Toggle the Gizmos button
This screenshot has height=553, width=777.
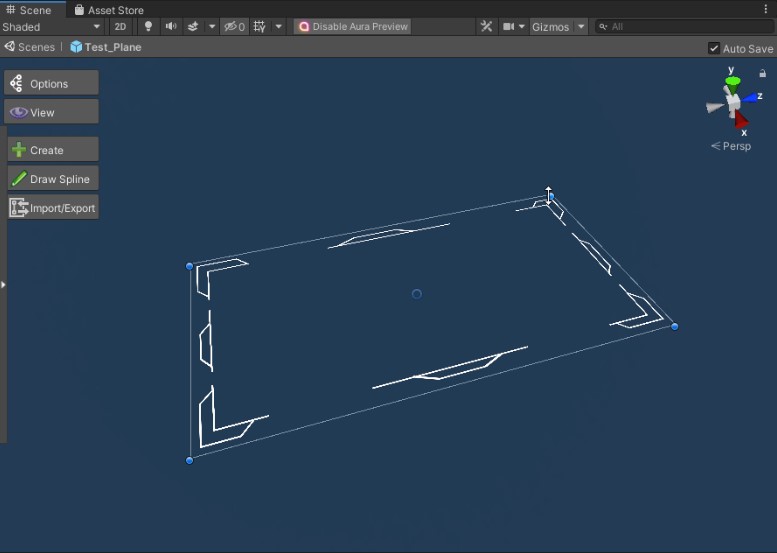(550, 27)
